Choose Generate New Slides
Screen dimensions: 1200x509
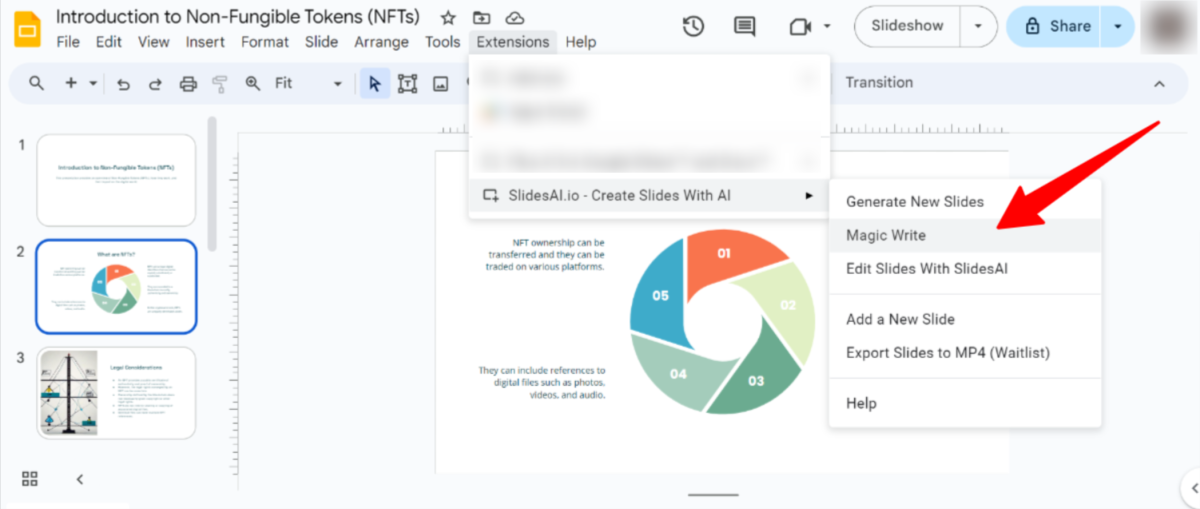(915, 202)
